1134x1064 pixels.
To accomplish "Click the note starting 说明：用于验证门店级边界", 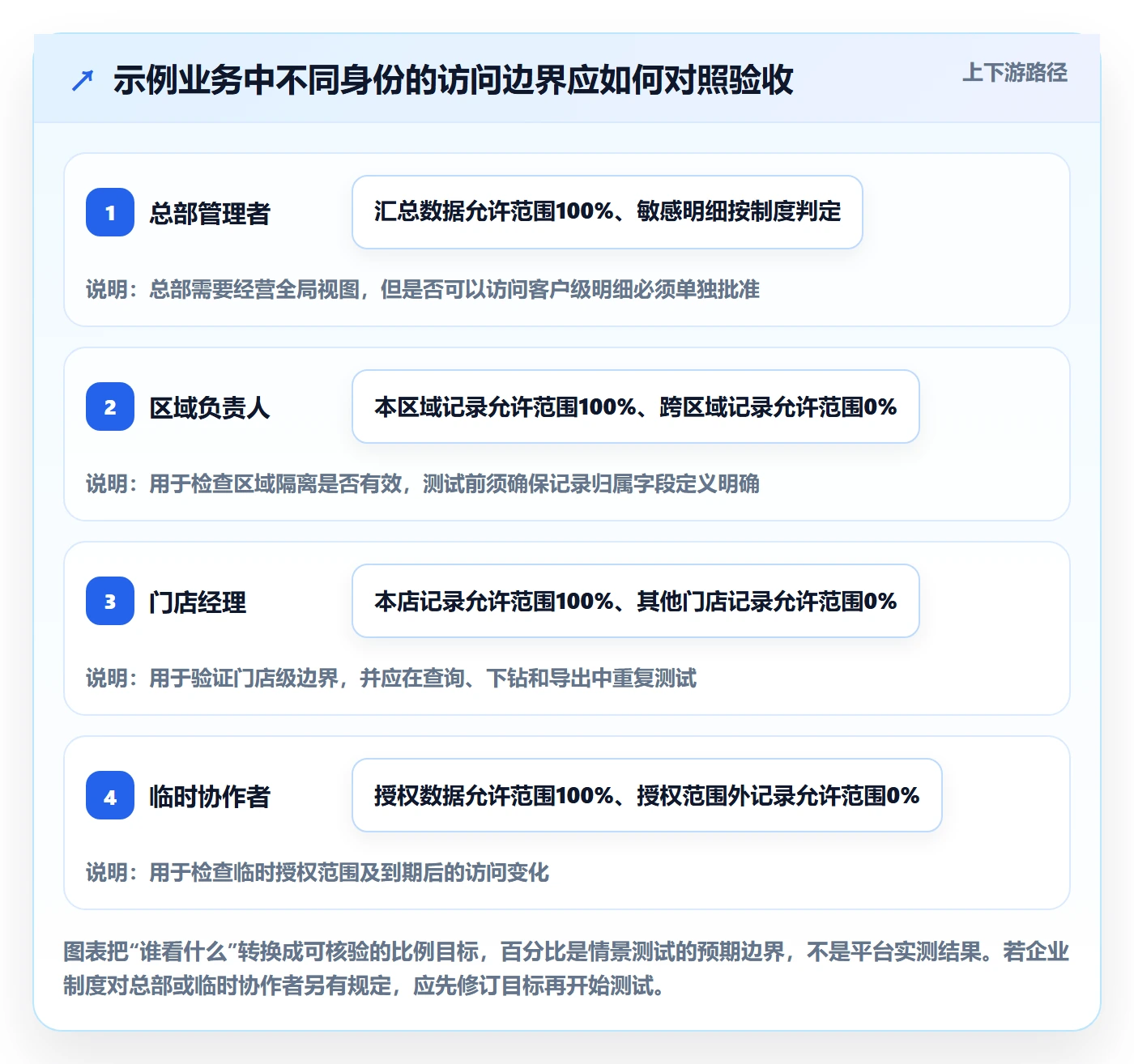I will 391,678.
